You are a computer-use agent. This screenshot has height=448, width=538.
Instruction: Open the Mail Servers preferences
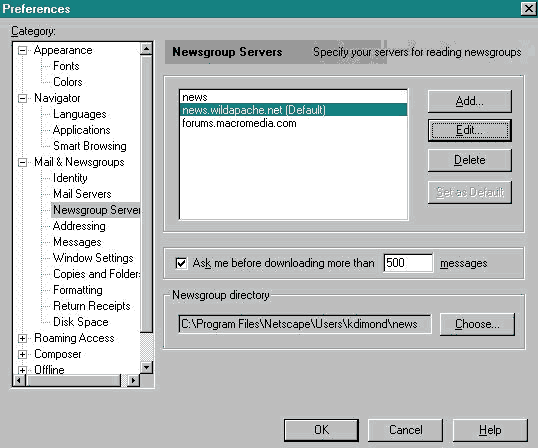[82, 194]
